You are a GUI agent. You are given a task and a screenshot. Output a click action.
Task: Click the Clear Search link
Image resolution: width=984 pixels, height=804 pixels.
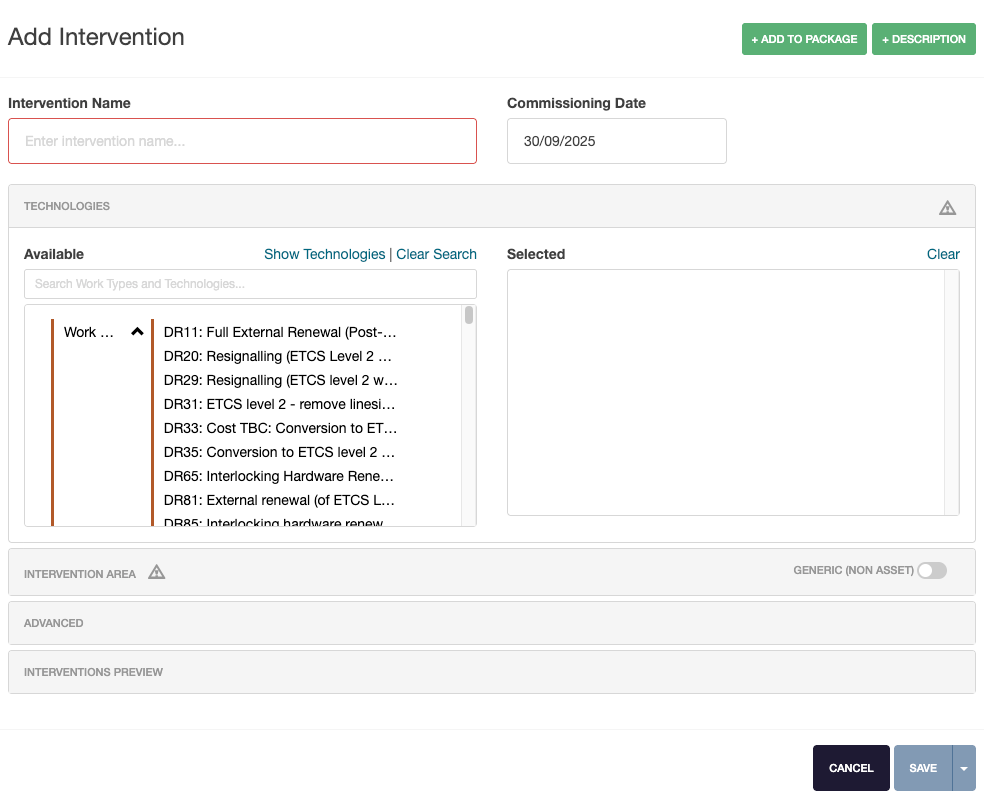436,254
